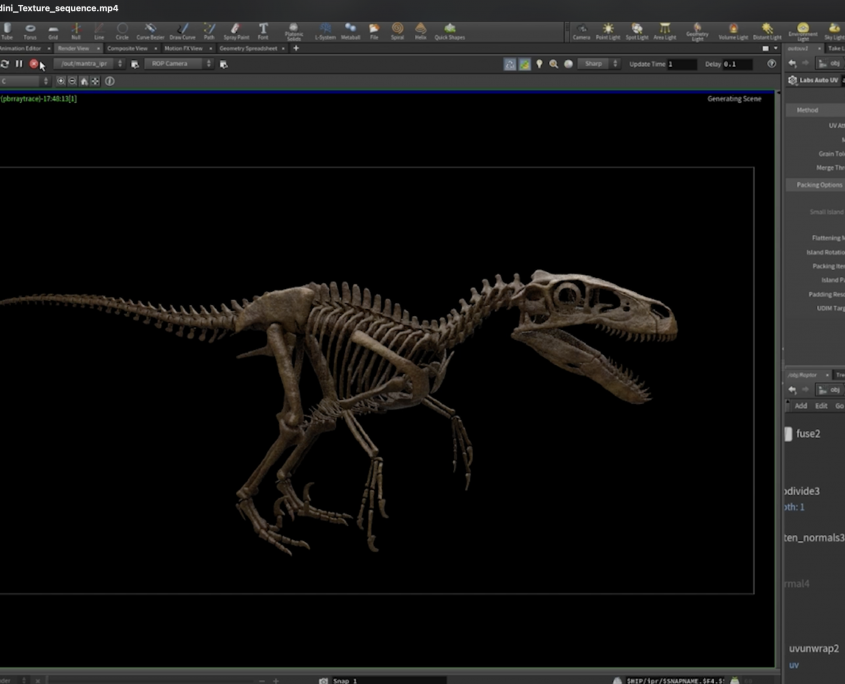Open the Add menu in network editor

pyautogui.click(x=800, y=406)
